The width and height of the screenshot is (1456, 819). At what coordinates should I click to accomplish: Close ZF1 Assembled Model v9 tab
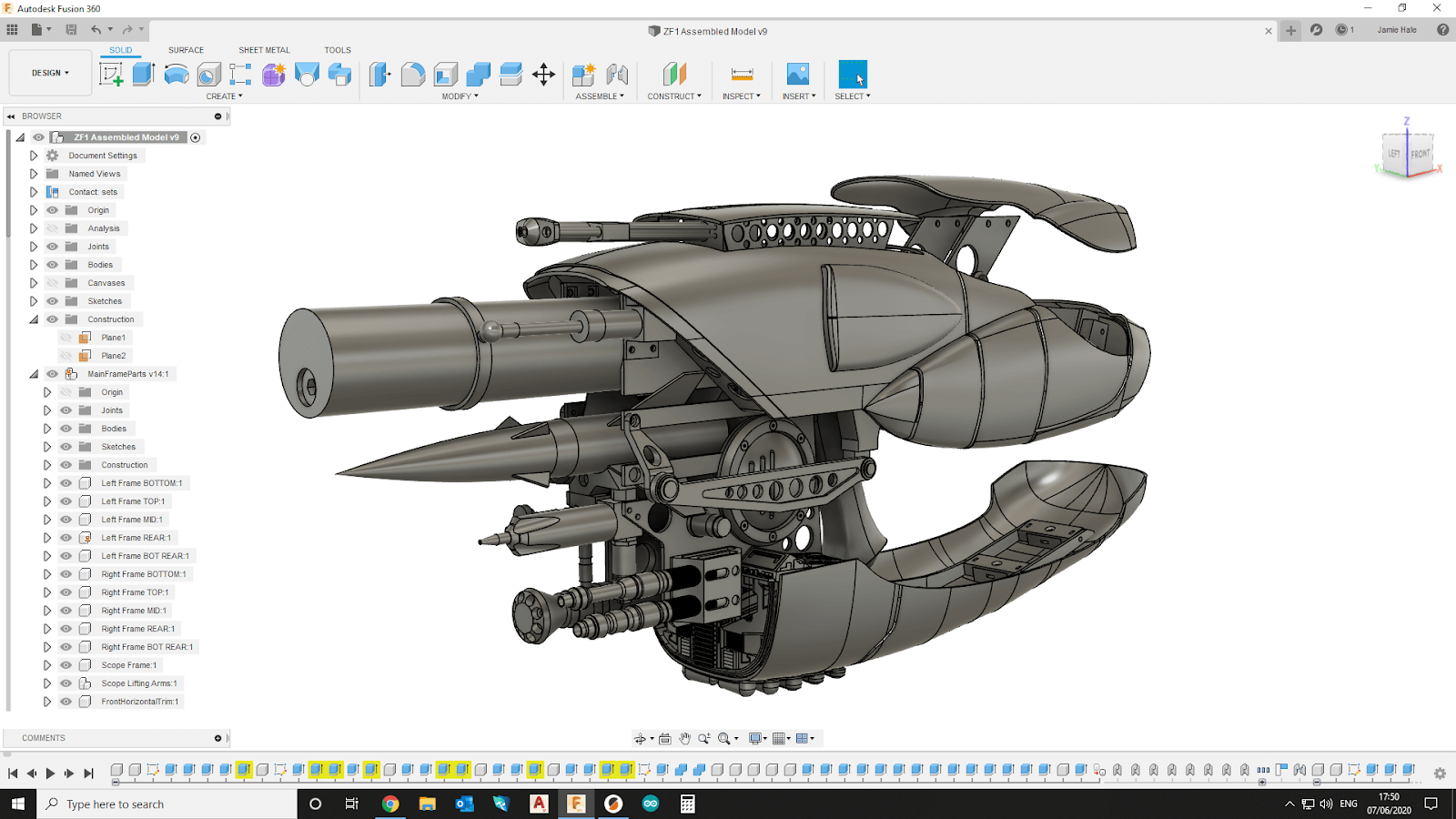1269,31
